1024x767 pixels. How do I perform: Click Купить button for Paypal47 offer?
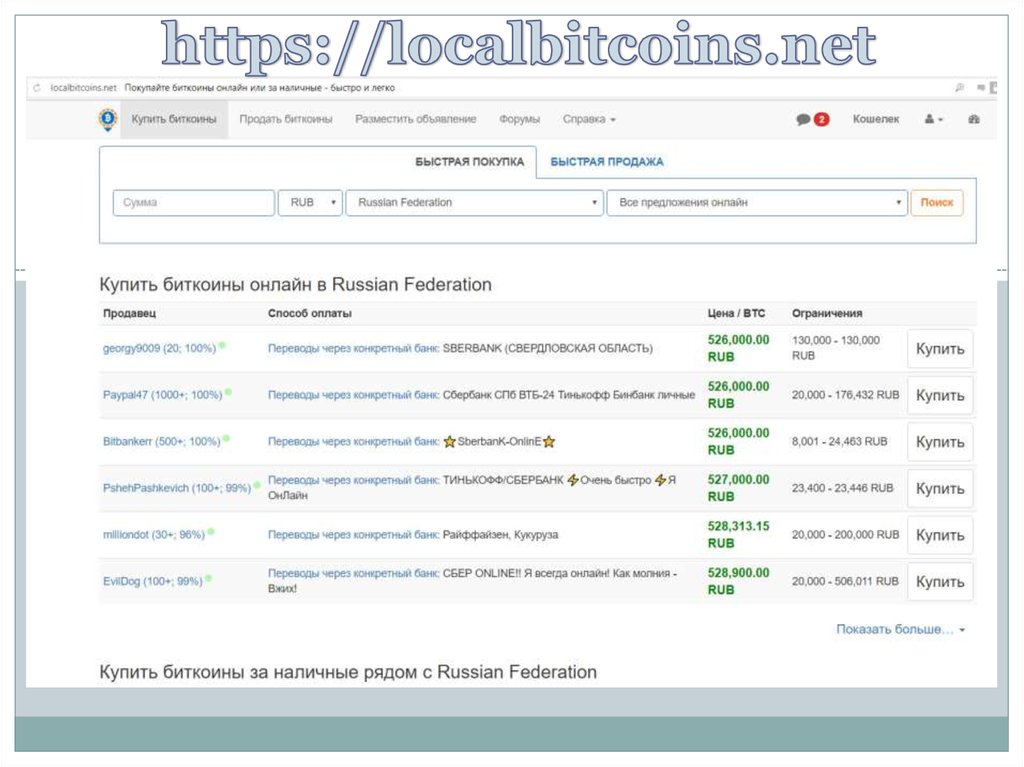(940, 395)
